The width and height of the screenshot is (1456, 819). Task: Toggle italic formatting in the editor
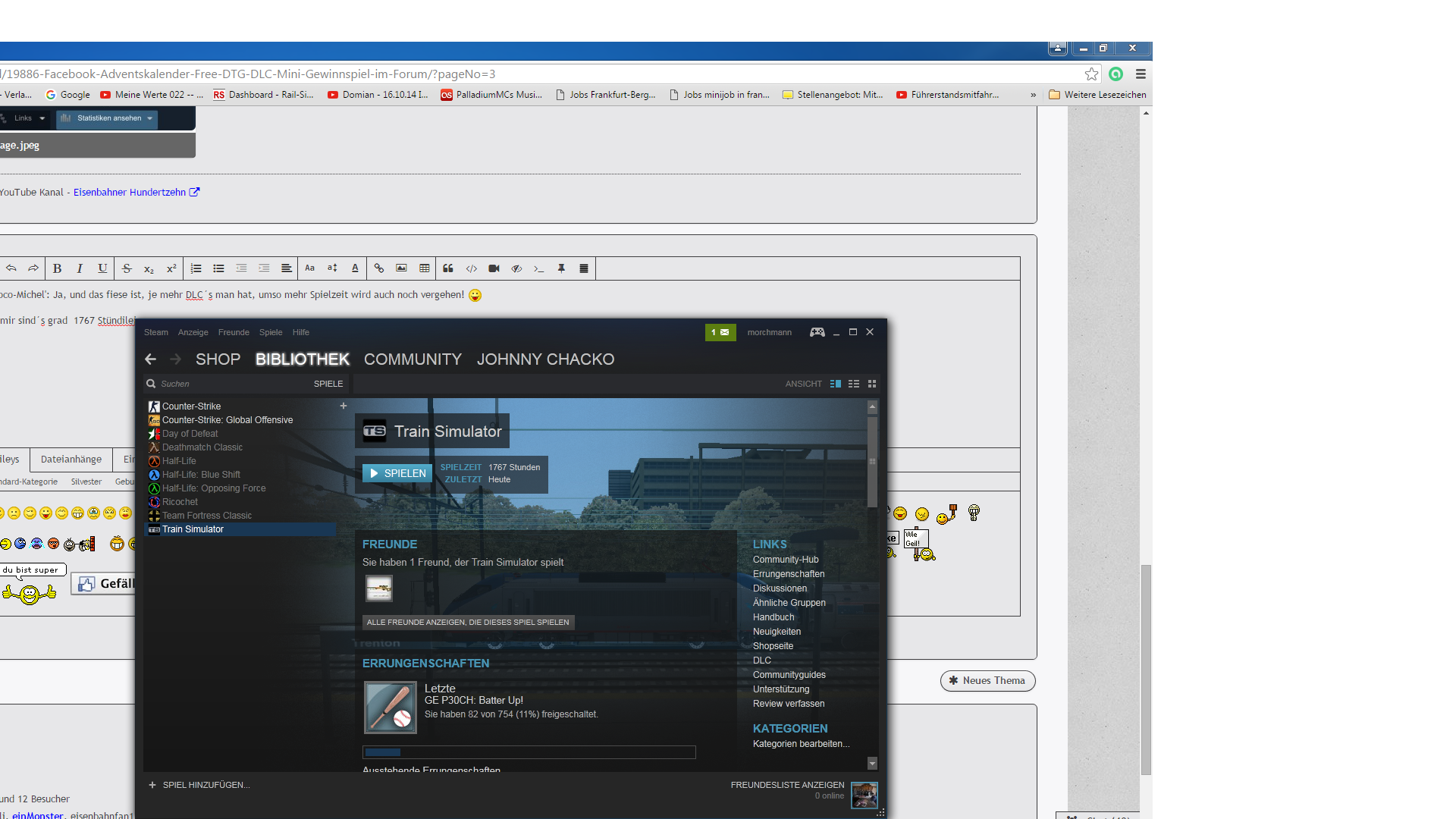click(x=80, y=268)
